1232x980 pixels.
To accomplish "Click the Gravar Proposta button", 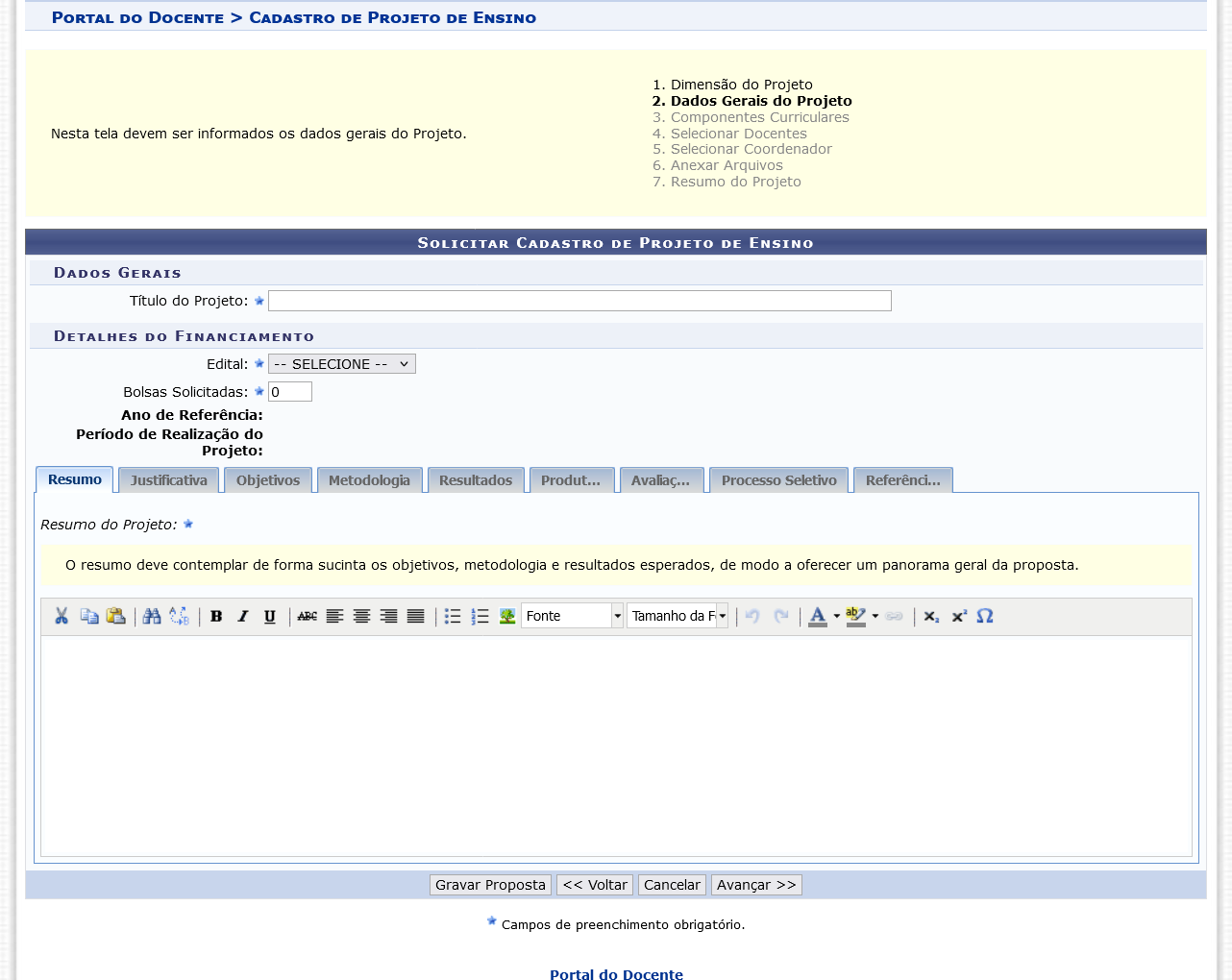I will point(490,885).
